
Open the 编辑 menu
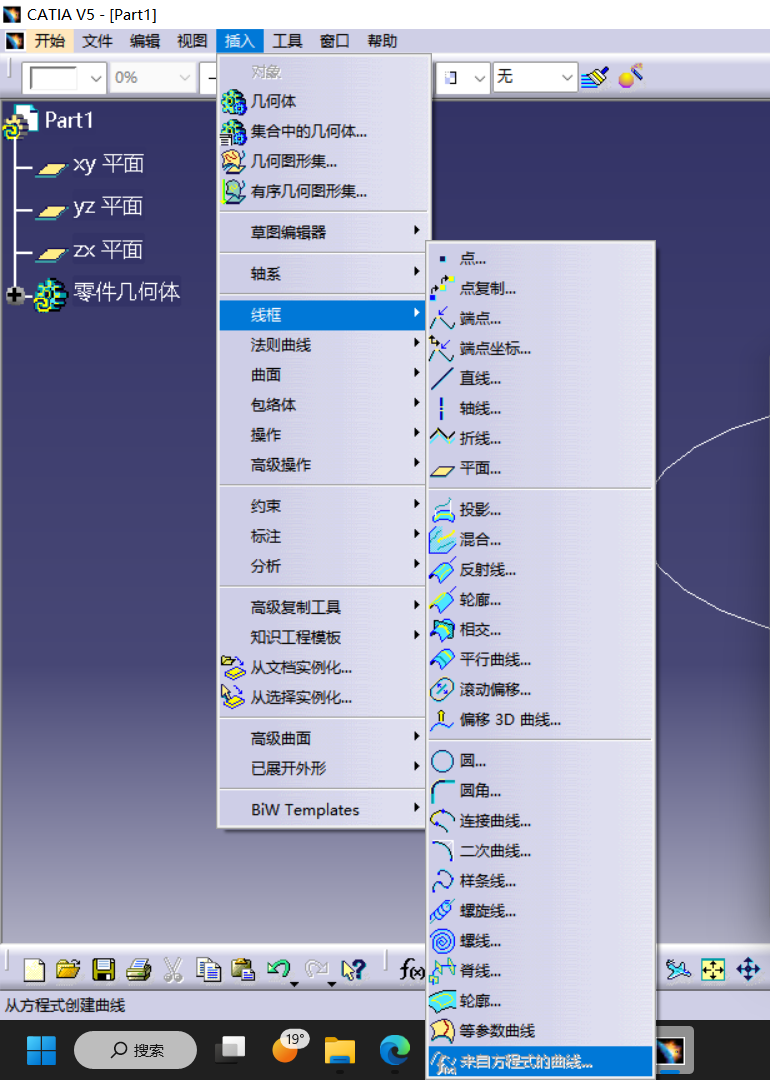[145, 41]
